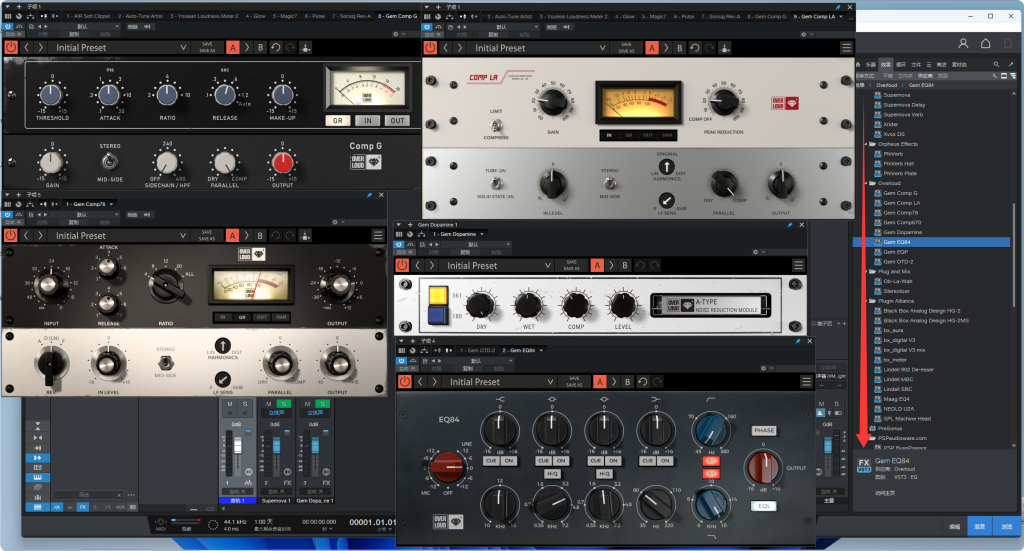This screenshot has width=1024, height=551.
Task: Toggle power button in Gem Comp LA plugin
Action: point(430,48)
